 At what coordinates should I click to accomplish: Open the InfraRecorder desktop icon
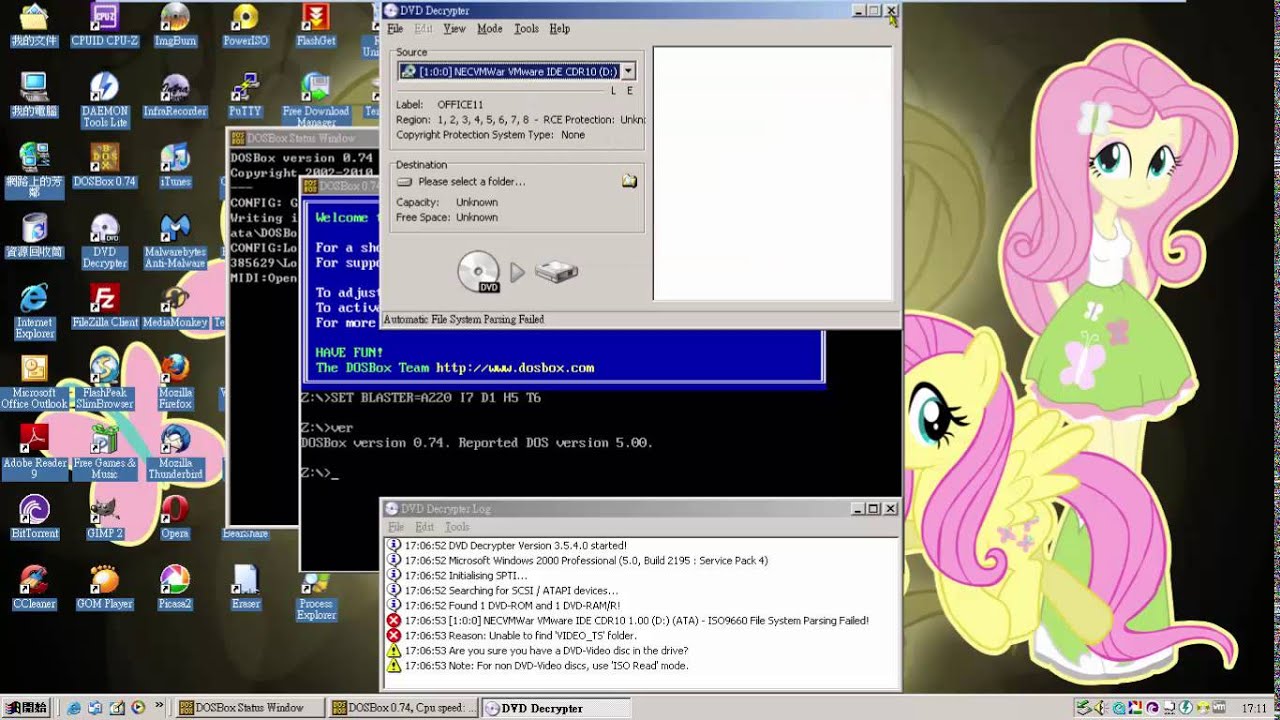tap(175, 96)
